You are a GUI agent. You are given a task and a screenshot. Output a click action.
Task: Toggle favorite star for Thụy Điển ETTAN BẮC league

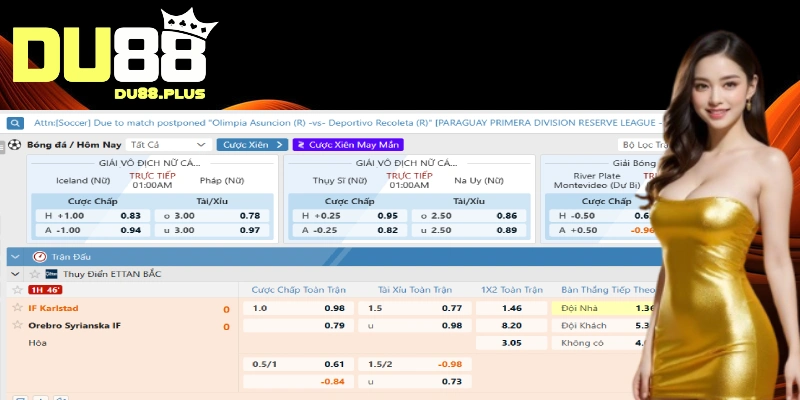(x=35, y=274)
